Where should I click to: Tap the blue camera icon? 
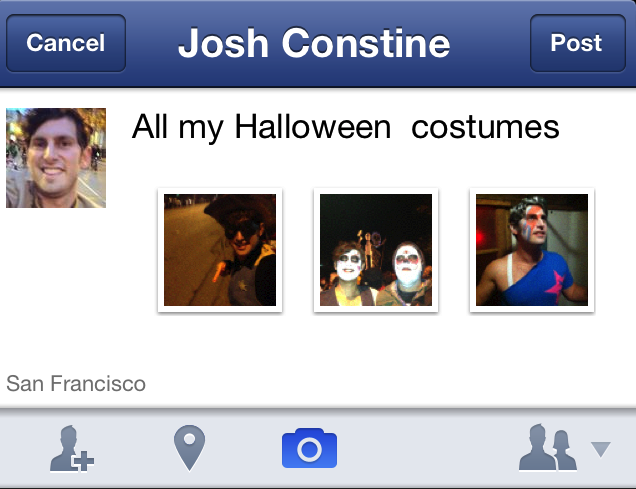tap(309, 449)
